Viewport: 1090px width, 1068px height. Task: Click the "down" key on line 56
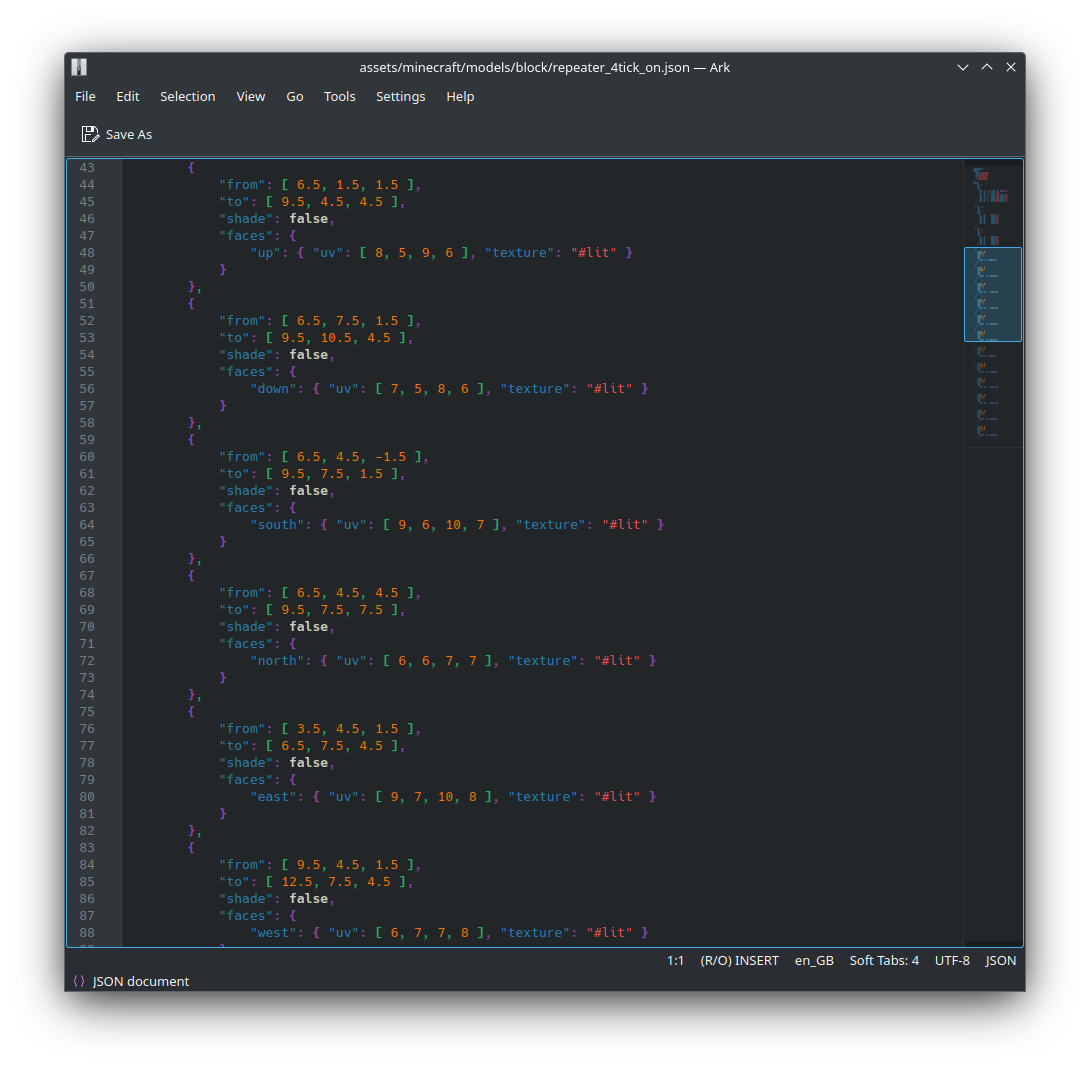[x=273, y=389]
